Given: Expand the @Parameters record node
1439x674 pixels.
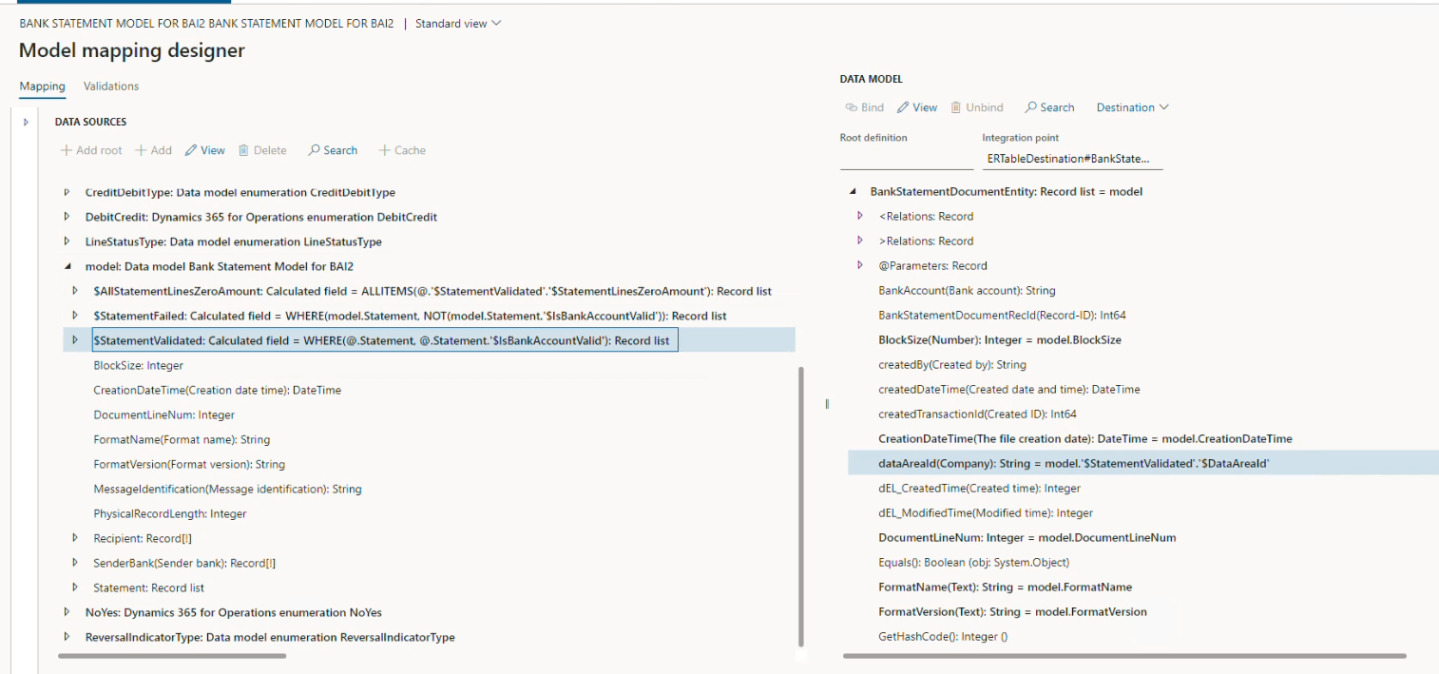Looking at the screenshot, I should pyautogui.click(x=860, y=266).
